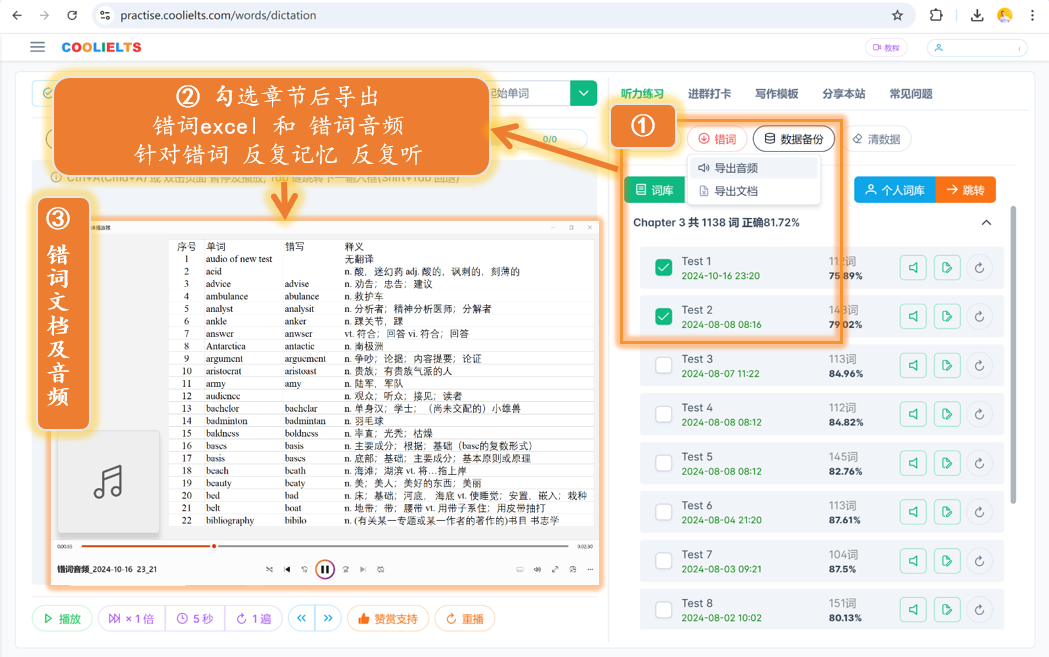Bookmark page with the star icon
This screenshot has width=1049, height=657.
[x=897, y=15]
